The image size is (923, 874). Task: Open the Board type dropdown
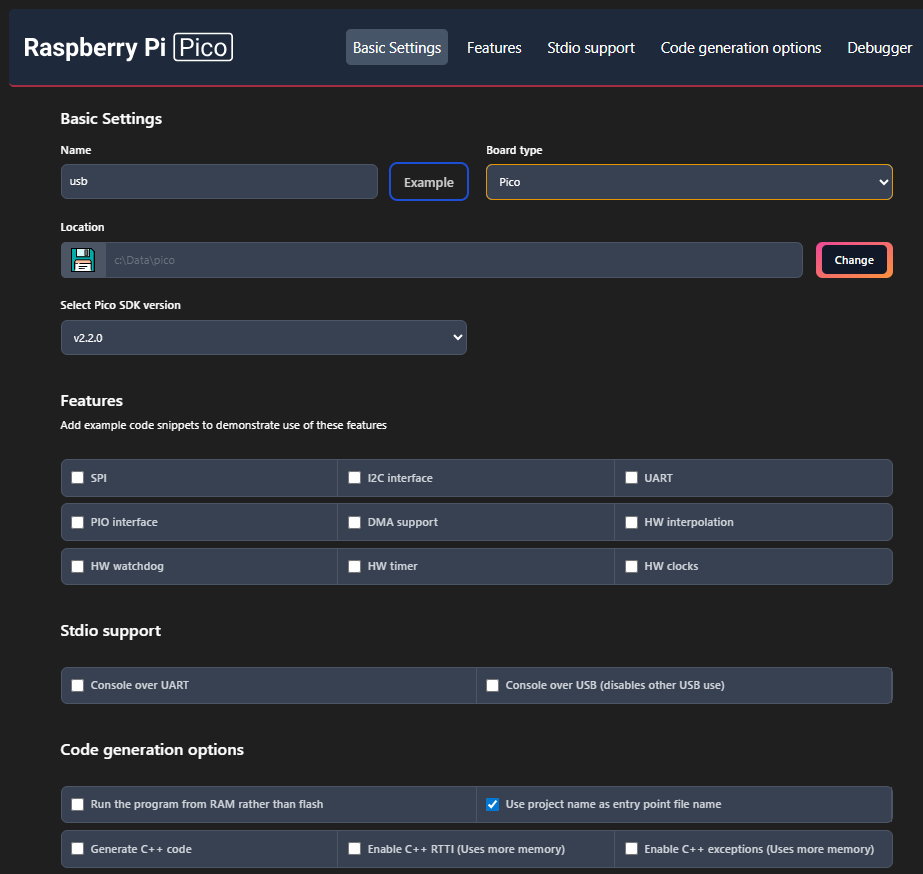point(689,182)
